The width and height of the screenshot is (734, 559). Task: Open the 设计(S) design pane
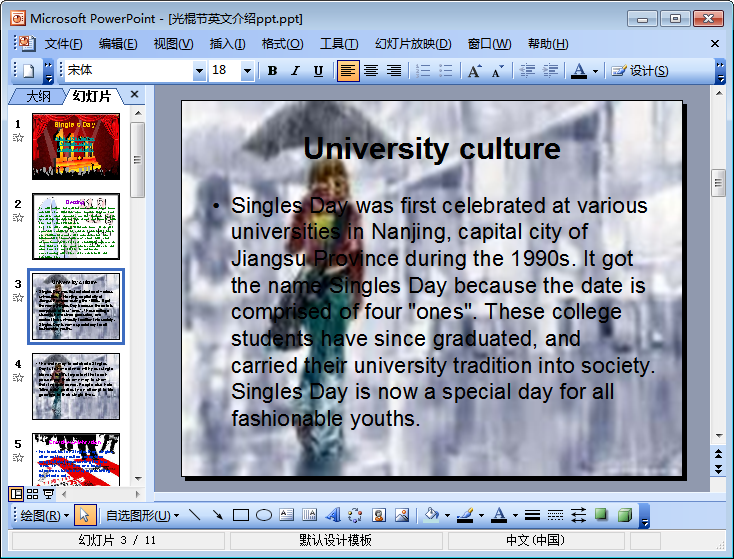tap(640, 71)
